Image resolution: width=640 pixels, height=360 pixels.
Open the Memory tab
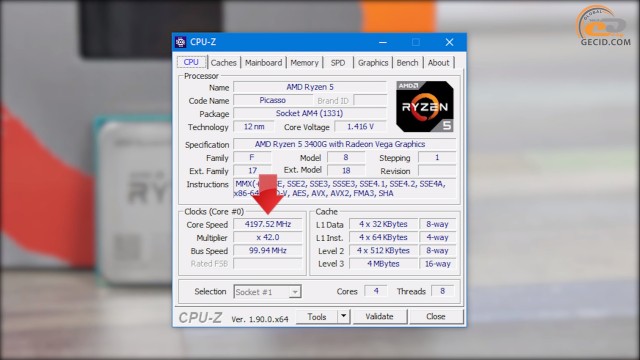coord(304,63)
